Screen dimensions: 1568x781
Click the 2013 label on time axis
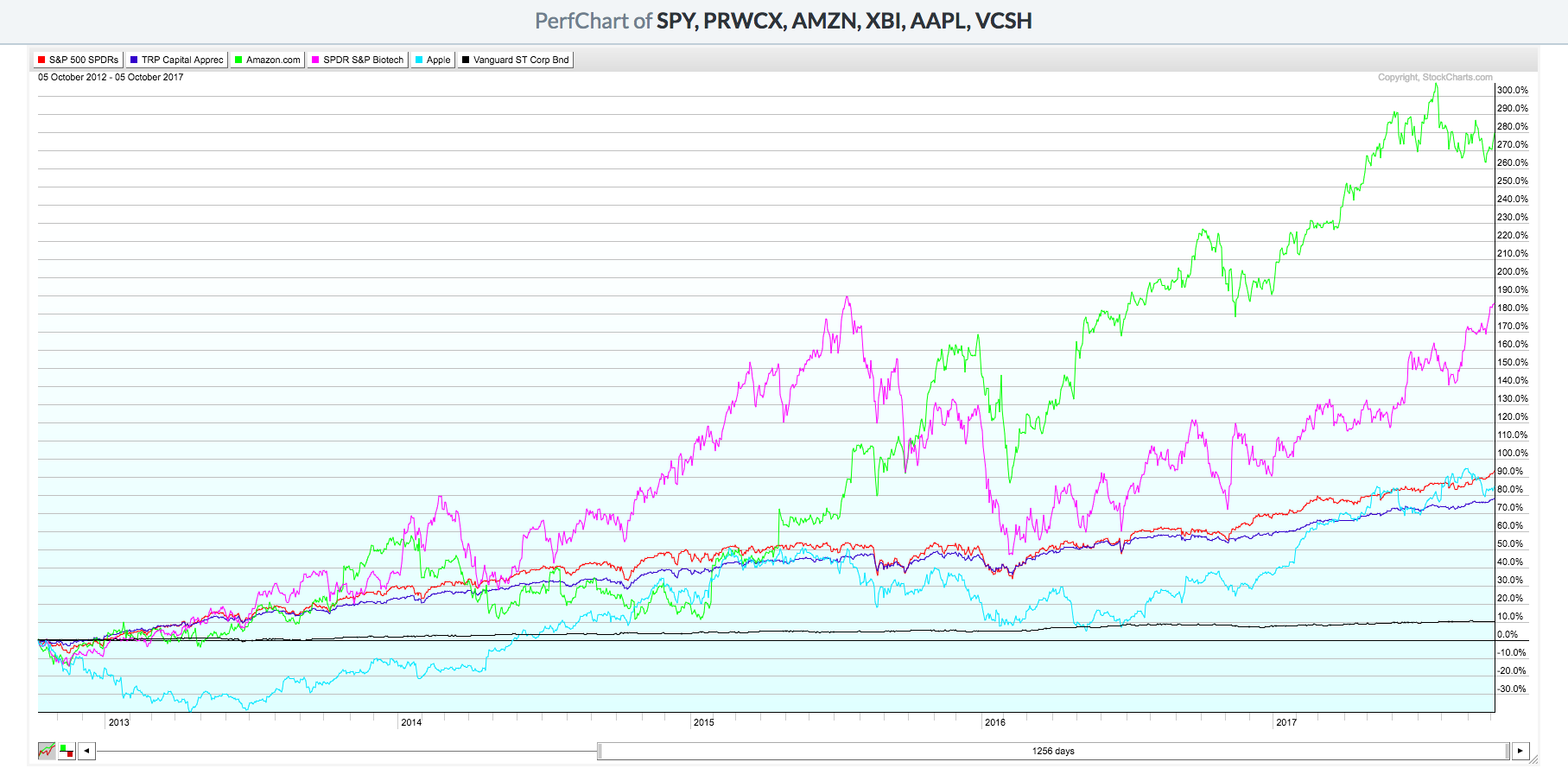118,722
